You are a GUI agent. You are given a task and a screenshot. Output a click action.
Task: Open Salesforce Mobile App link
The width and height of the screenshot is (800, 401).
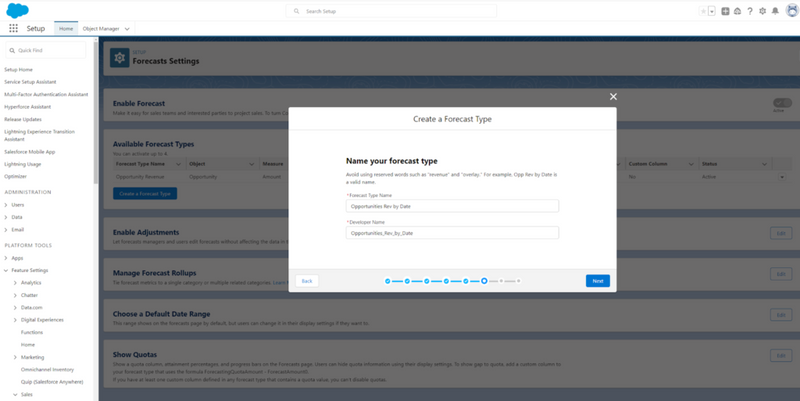(30, 152)
